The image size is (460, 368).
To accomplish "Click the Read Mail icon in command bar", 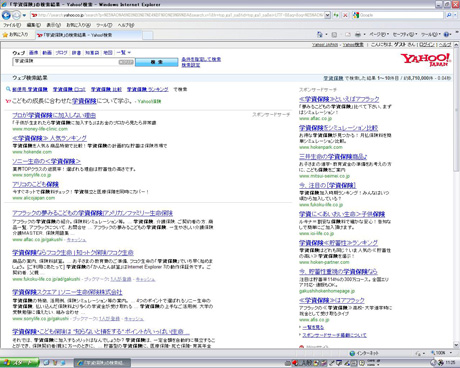I will click(348, 34).
